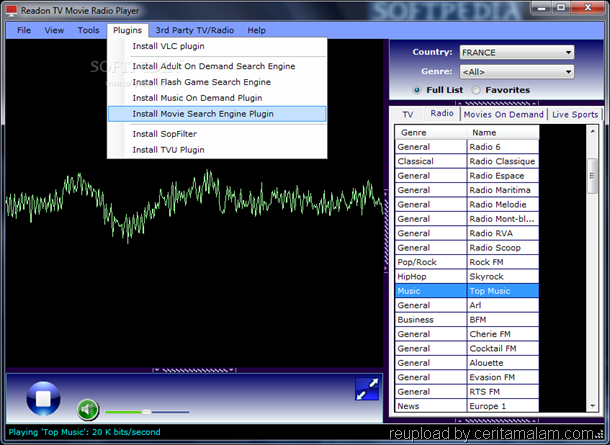610x445 pixels.
Task: Select station Radio 6
Action: pos(503,147)
